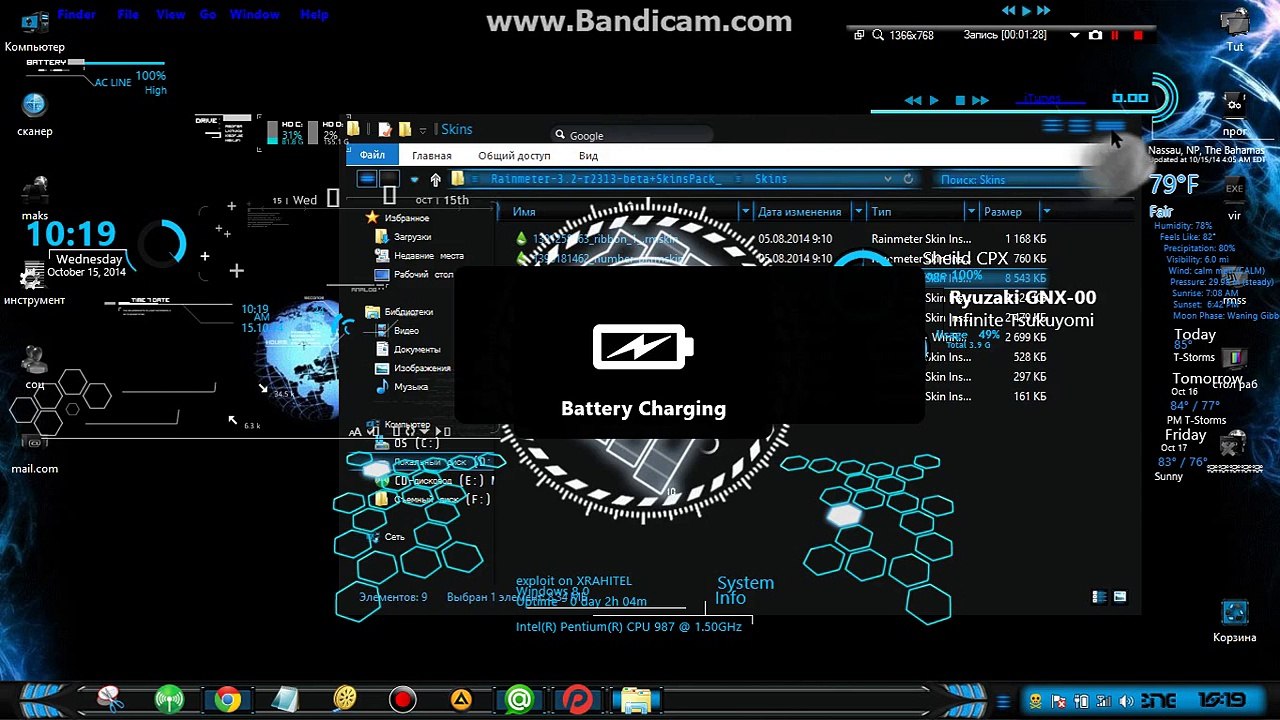
Task: Refresh the Explorer address bar
Action: tap(908, 179)
